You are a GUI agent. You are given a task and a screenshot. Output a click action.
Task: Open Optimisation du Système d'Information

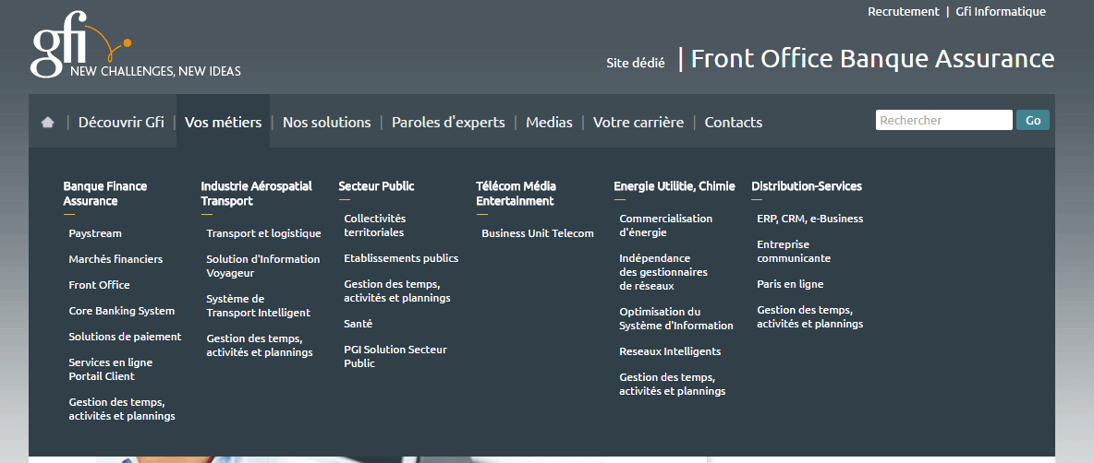(x=676, y=319)
